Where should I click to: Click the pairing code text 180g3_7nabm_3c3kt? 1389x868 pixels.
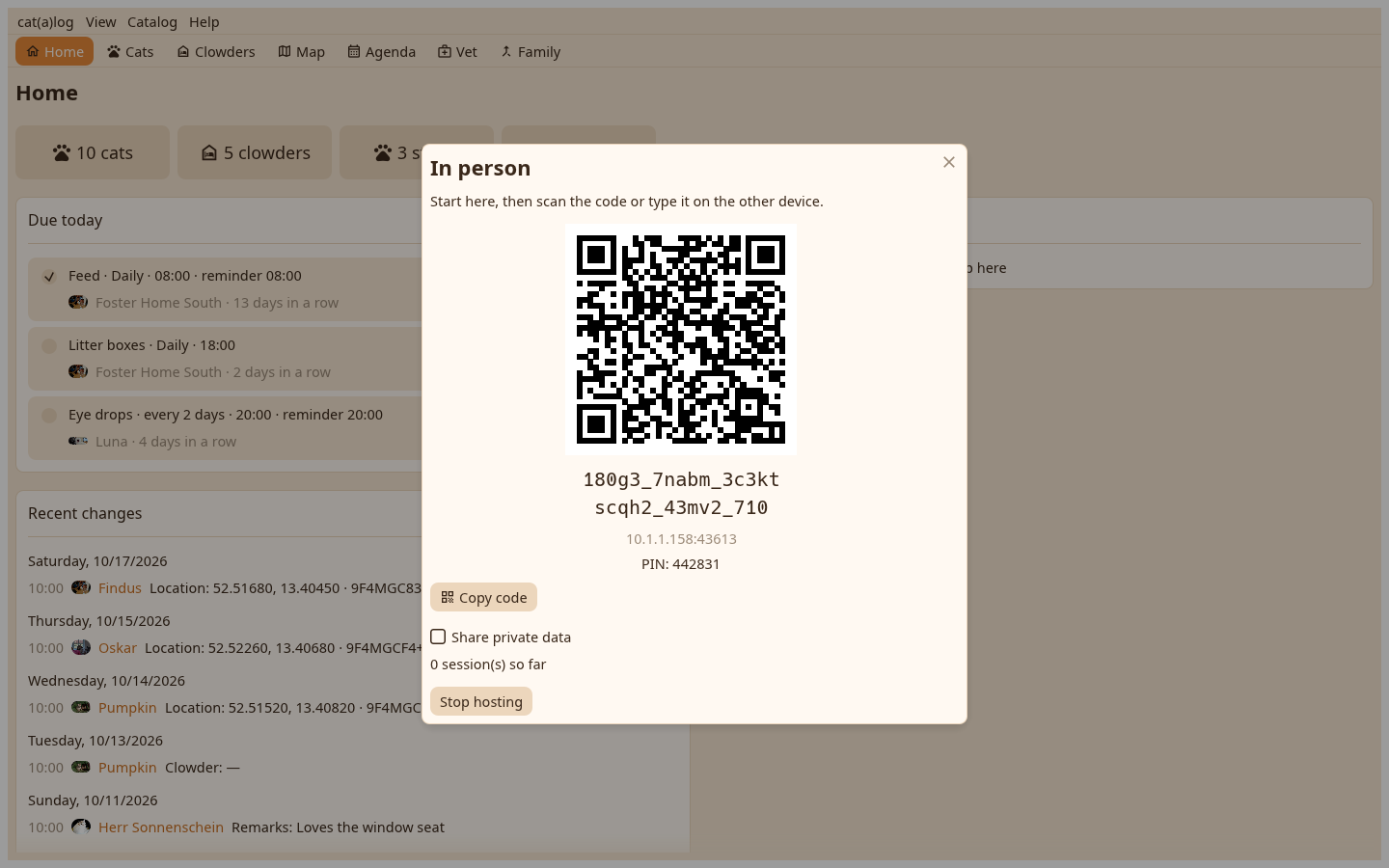[x=681, y=479]
